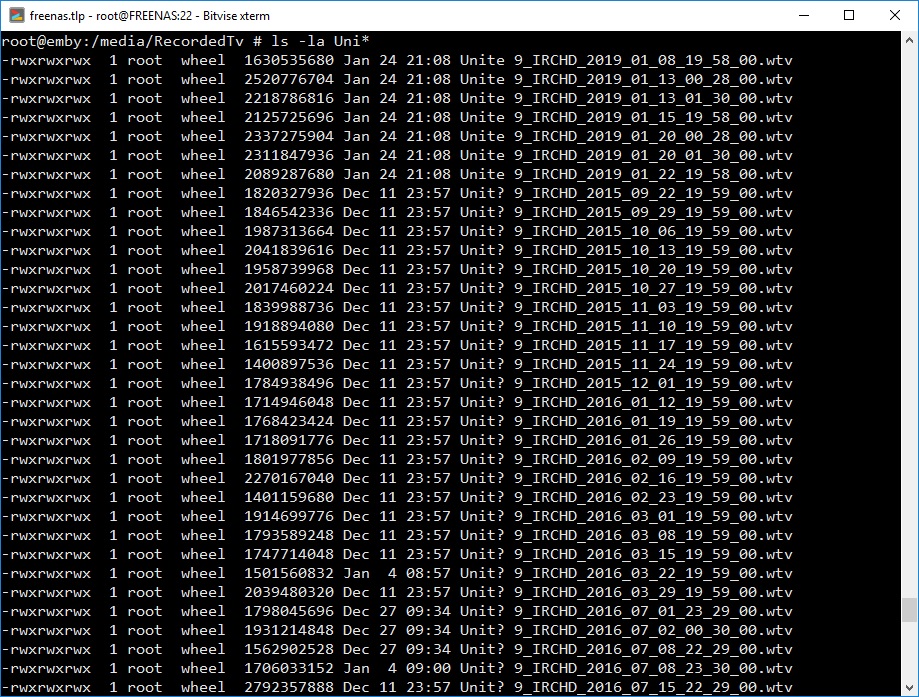The height and width of the screenshot is (697, 919).
Task: Click file name ending 2016_03_08_19_59_00.wtv
Action: [626, 535]
